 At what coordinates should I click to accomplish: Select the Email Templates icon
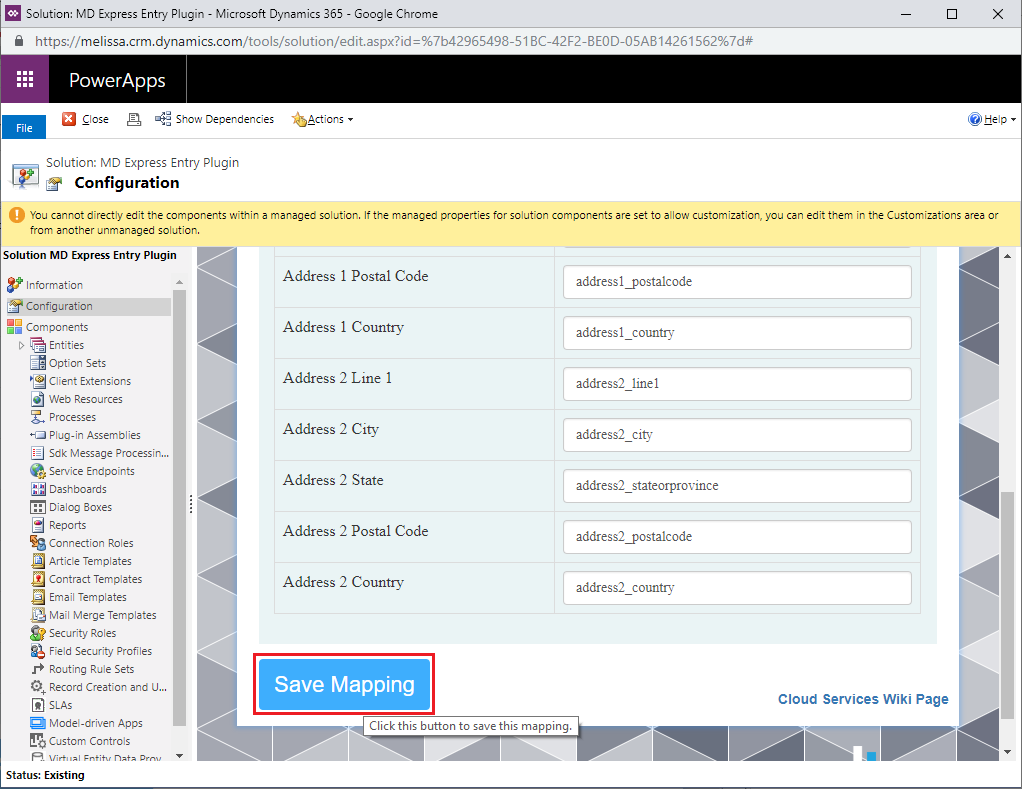click(38, 597)
